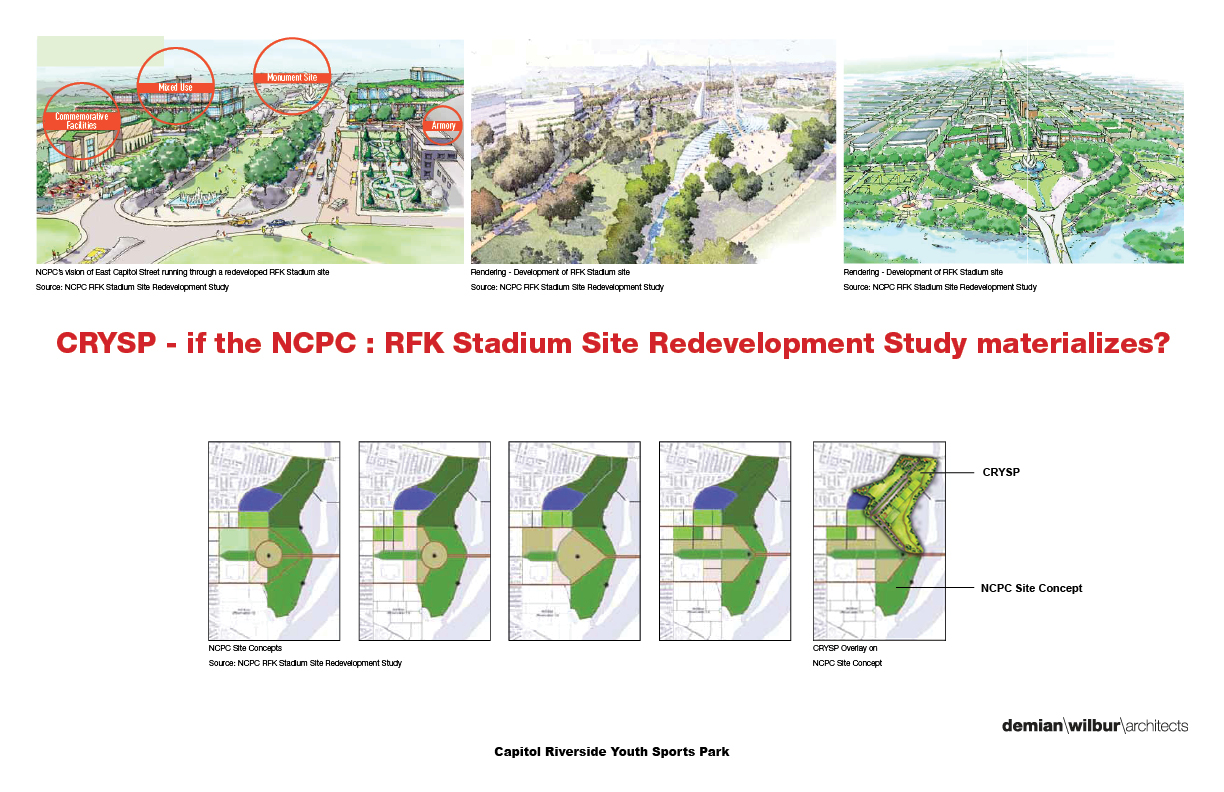Click the "Monument Site" callout label

coord(292,77)
